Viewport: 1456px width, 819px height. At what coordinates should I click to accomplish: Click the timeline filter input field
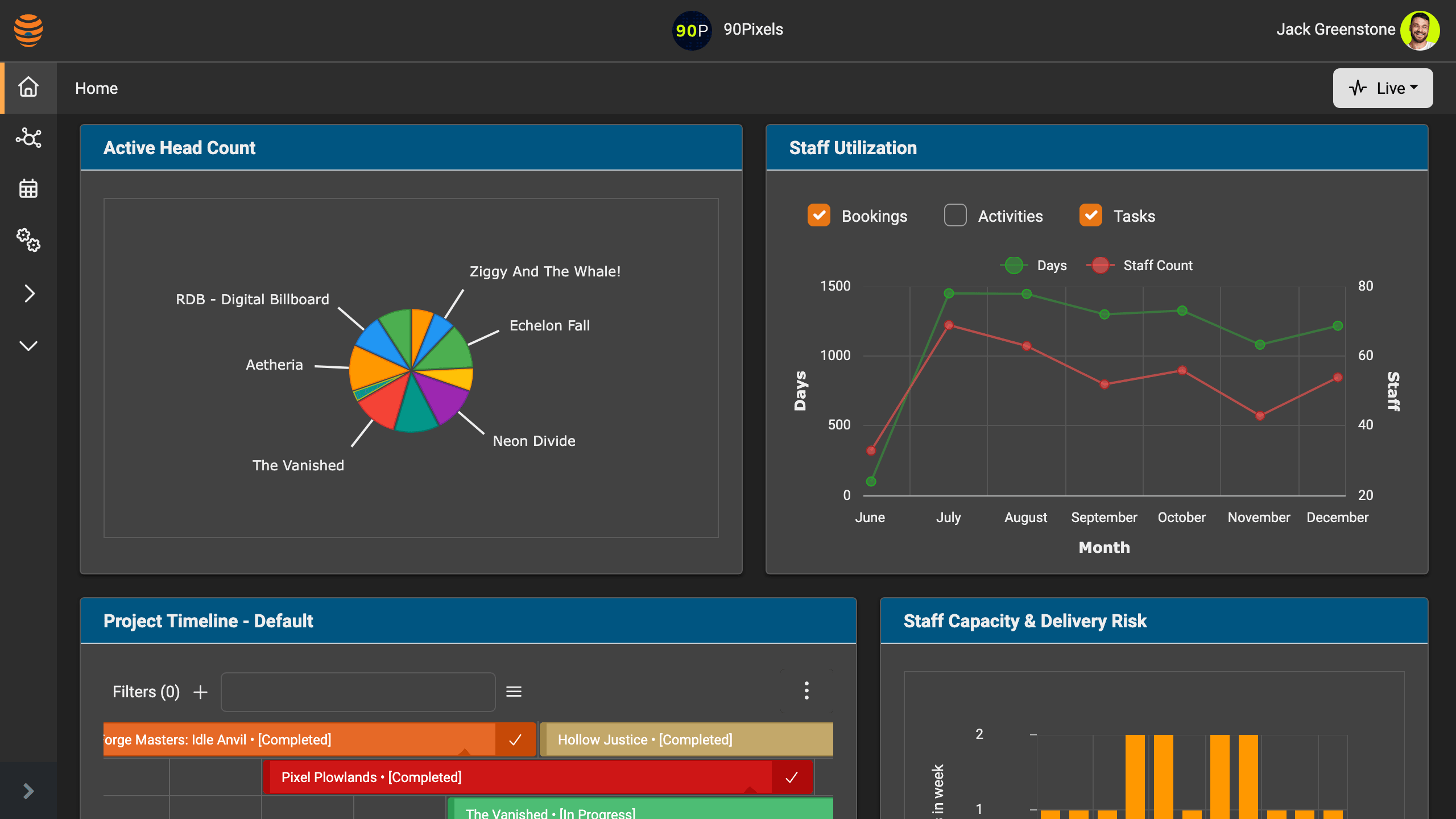point(358,692)
